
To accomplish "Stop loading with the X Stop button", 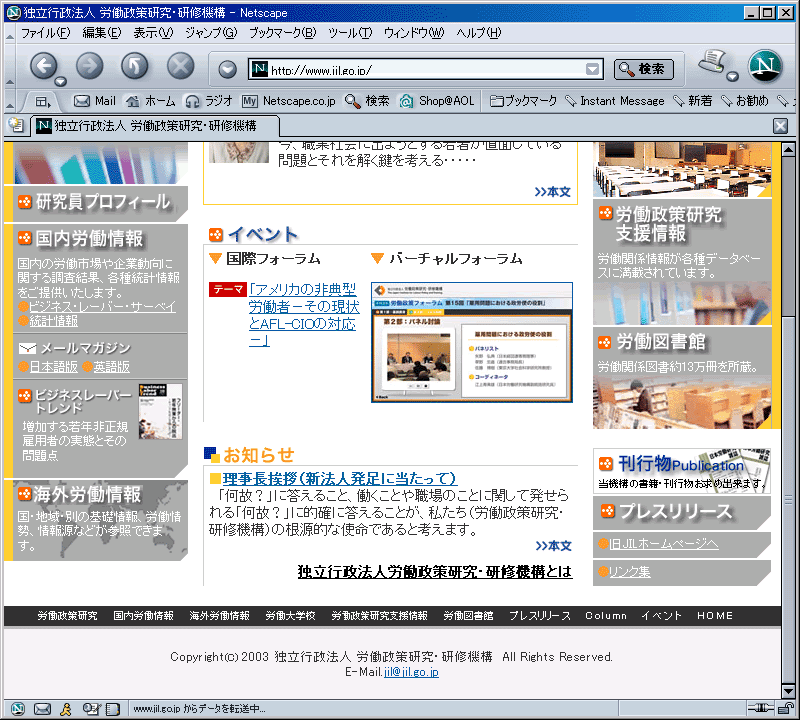I will click(x=181, y=66).
